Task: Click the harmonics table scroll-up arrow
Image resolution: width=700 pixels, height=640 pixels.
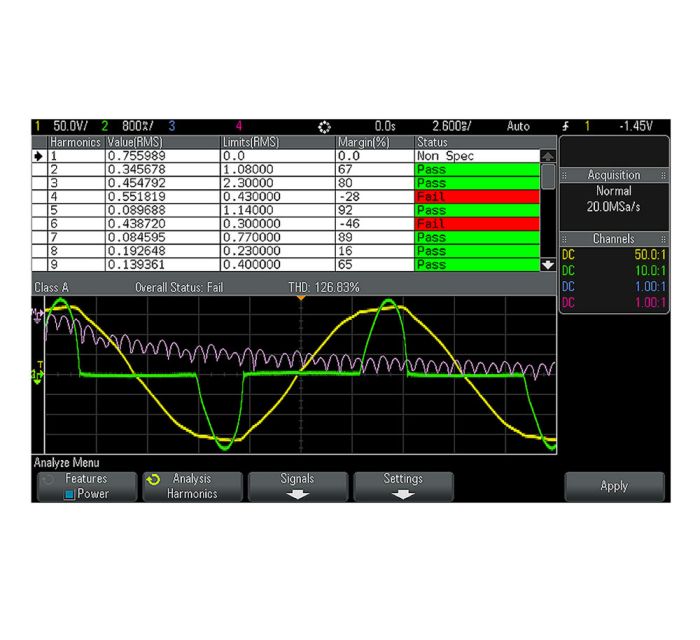Action: (x=548, y=156)
